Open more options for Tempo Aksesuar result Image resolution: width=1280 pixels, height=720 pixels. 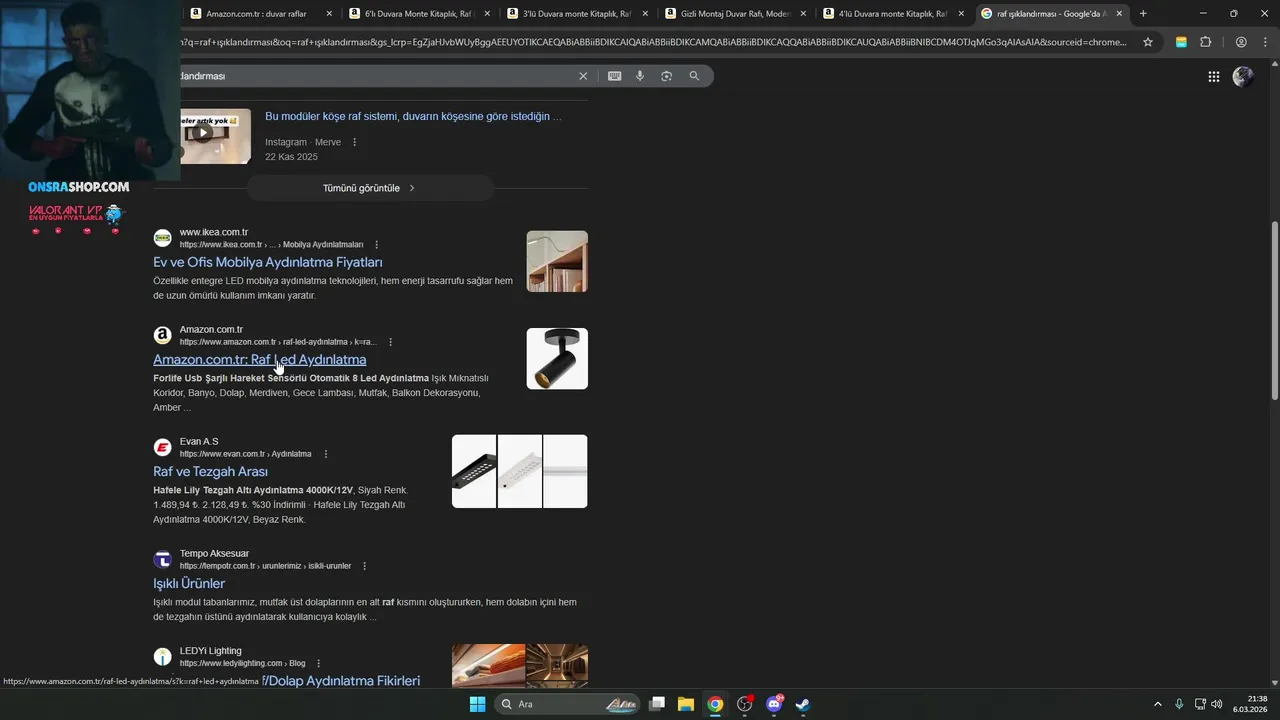tap(364, 566)
